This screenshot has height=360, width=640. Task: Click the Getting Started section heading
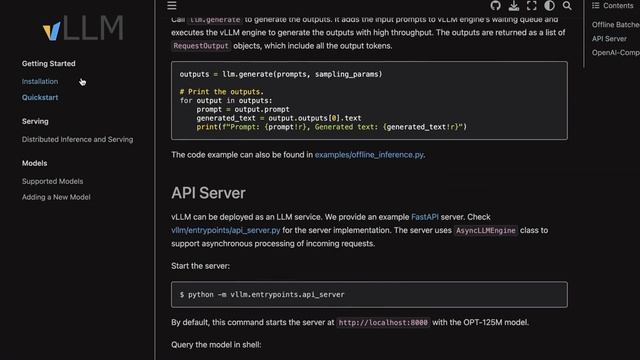[x=49, y=63]
